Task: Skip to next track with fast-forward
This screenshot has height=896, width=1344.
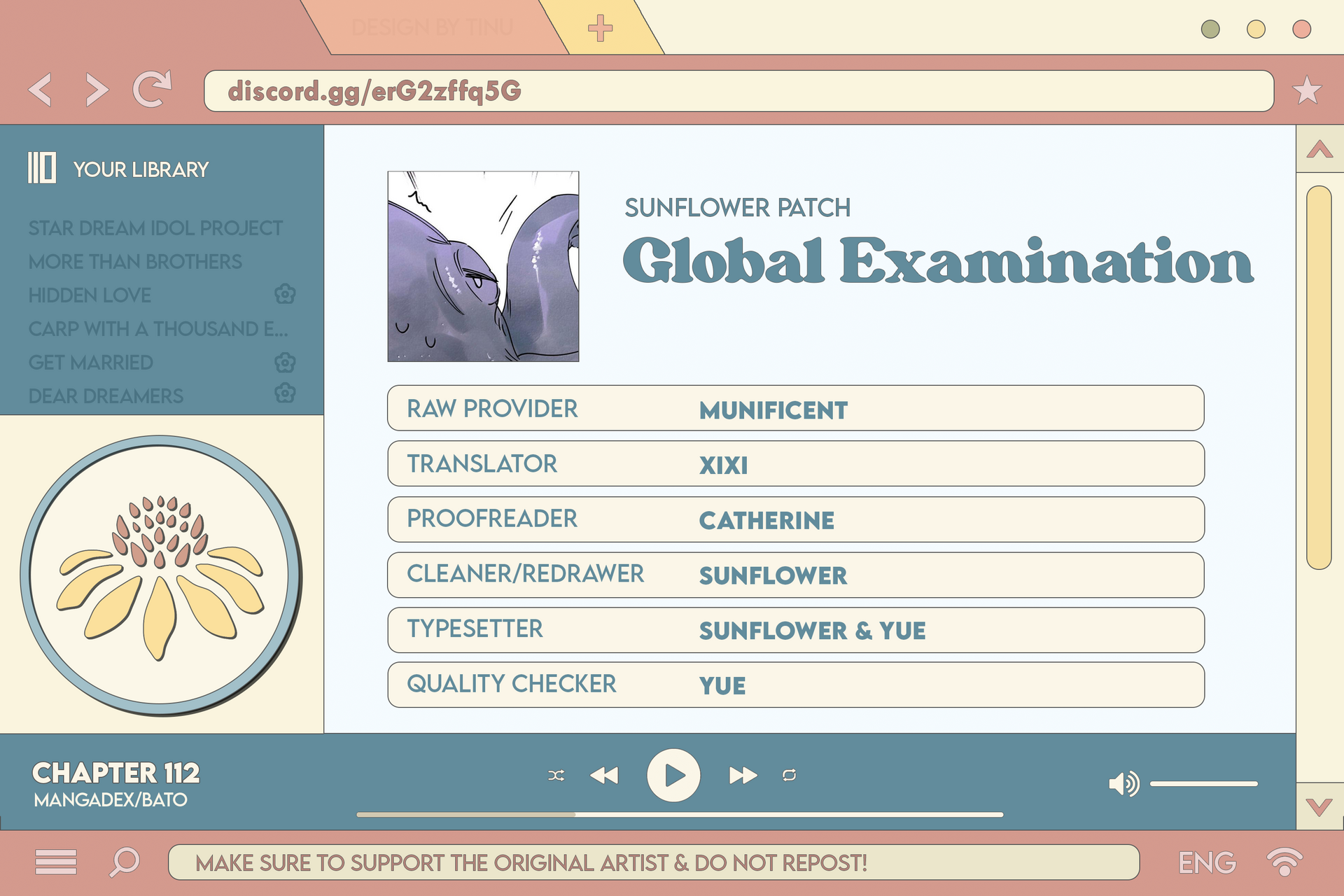Action: coord(743,776)
